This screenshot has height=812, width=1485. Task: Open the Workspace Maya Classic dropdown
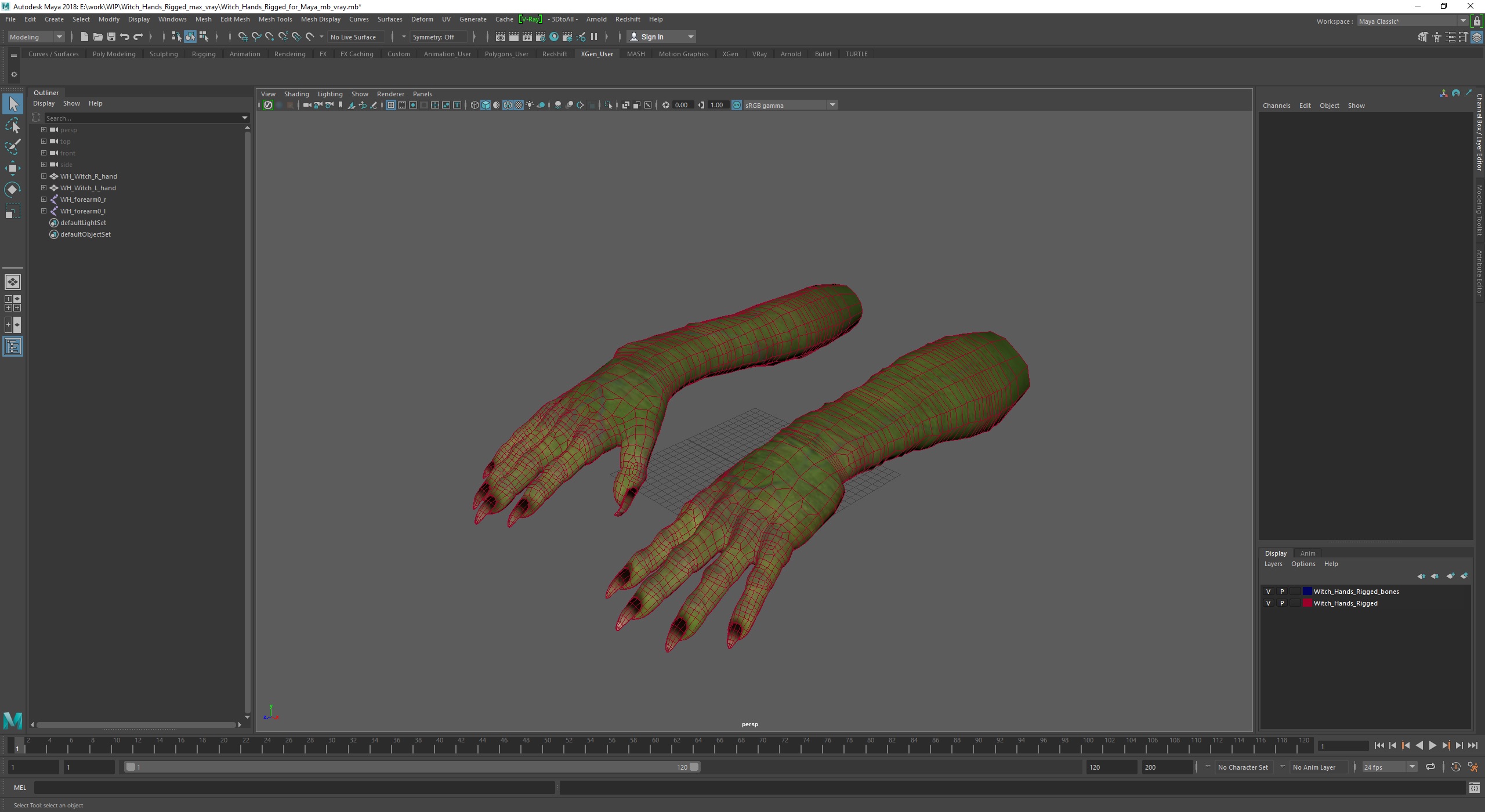pos(1412,21)
